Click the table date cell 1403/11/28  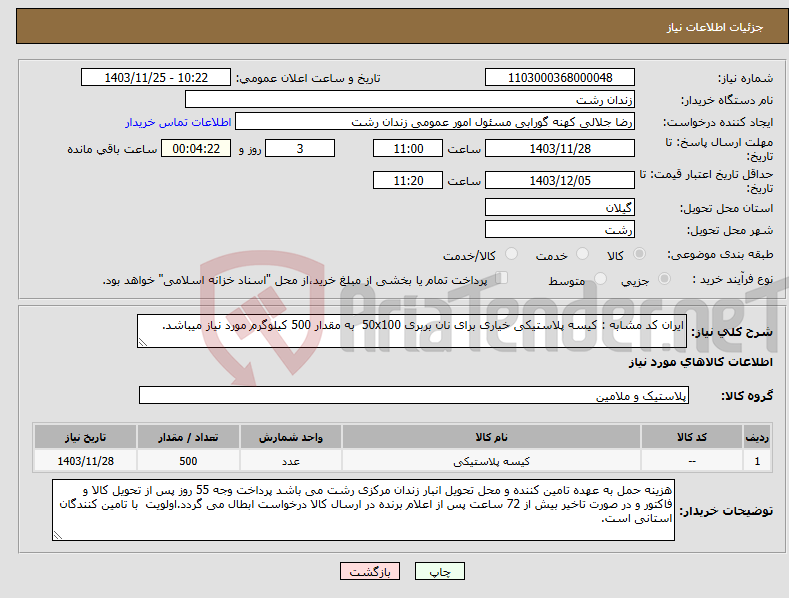point(86,461)
